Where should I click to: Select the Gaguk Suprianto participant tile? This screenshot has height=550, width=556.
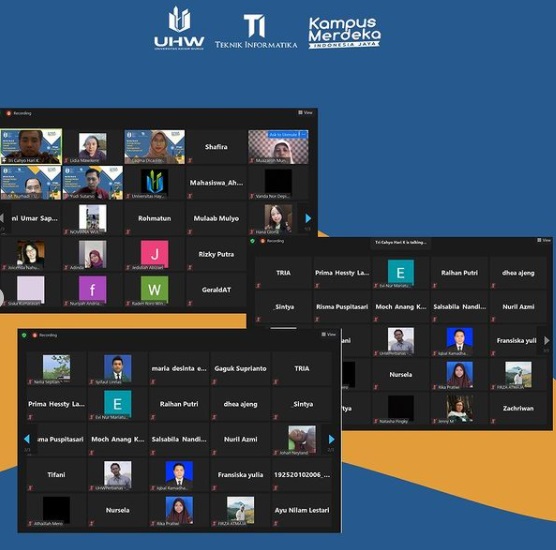pos(240,368)
